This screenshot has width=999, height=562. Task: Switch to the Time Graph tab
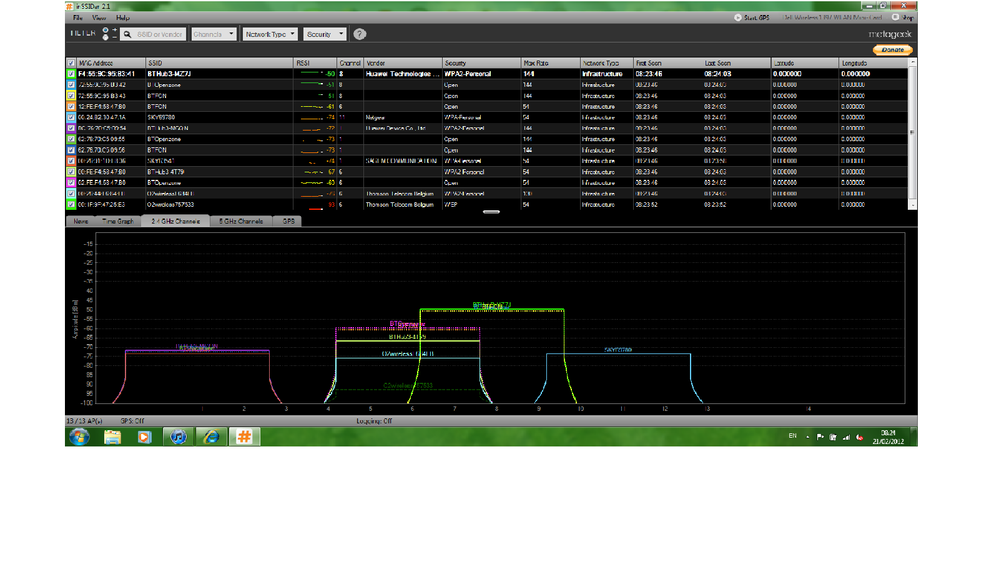[x=119, y=221]
